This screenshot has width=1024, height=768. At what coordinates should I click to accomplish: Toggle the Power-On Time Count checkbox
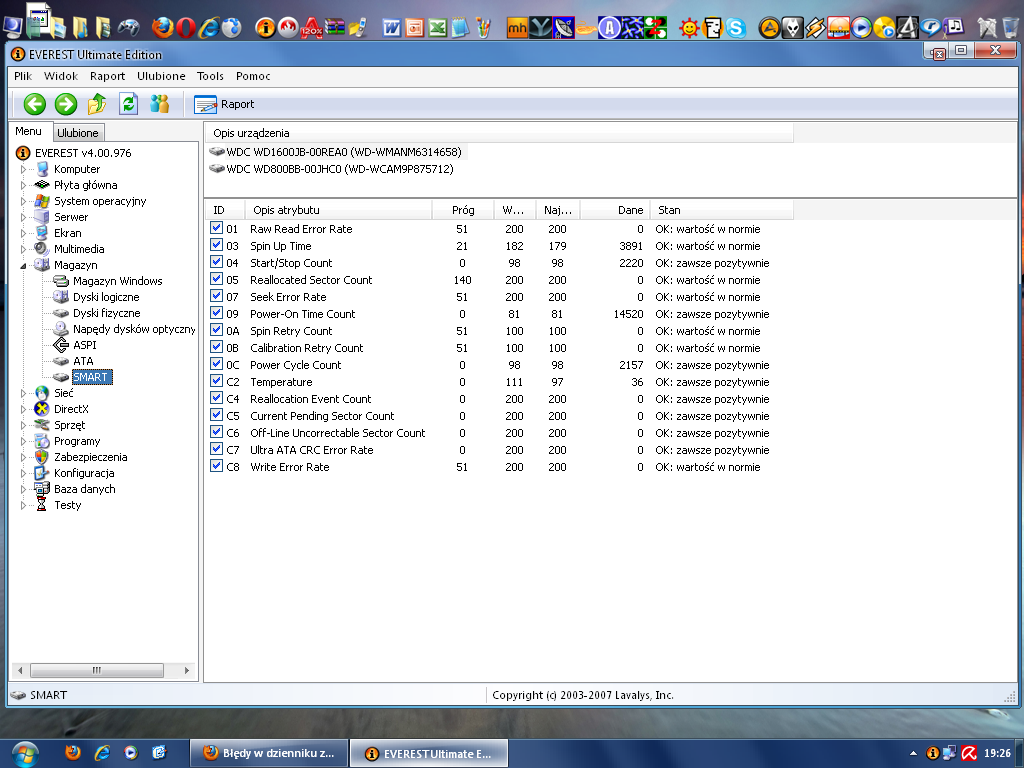pyautogui.click(x=216, y=313)
